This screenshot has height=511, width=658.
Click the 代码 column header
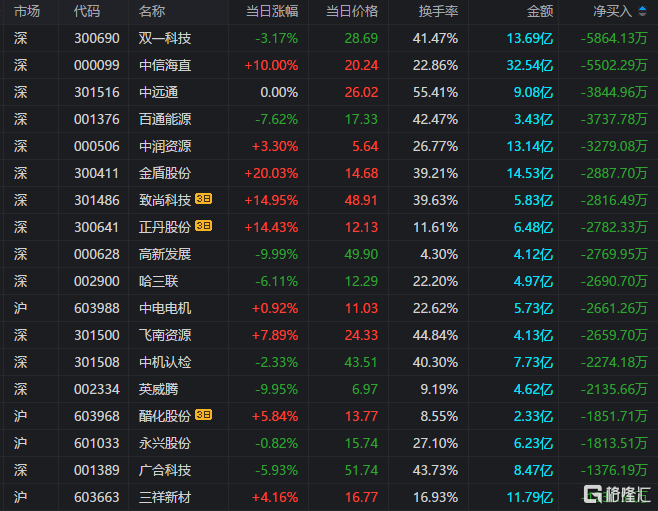(x=87, y=11)
